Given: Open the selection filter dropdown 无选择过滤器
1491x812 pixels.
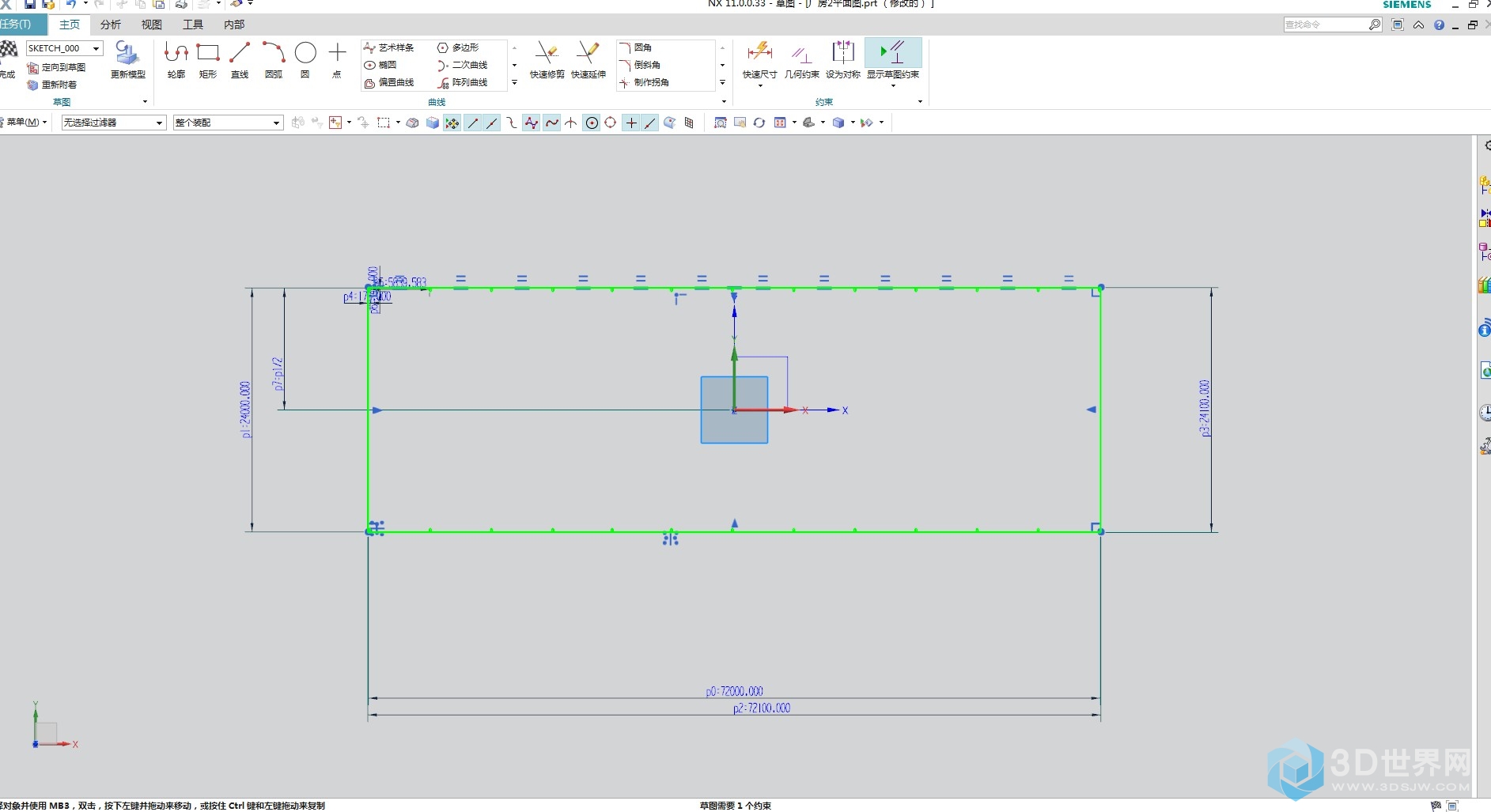Looking at the screenshot, I should 113,123.
